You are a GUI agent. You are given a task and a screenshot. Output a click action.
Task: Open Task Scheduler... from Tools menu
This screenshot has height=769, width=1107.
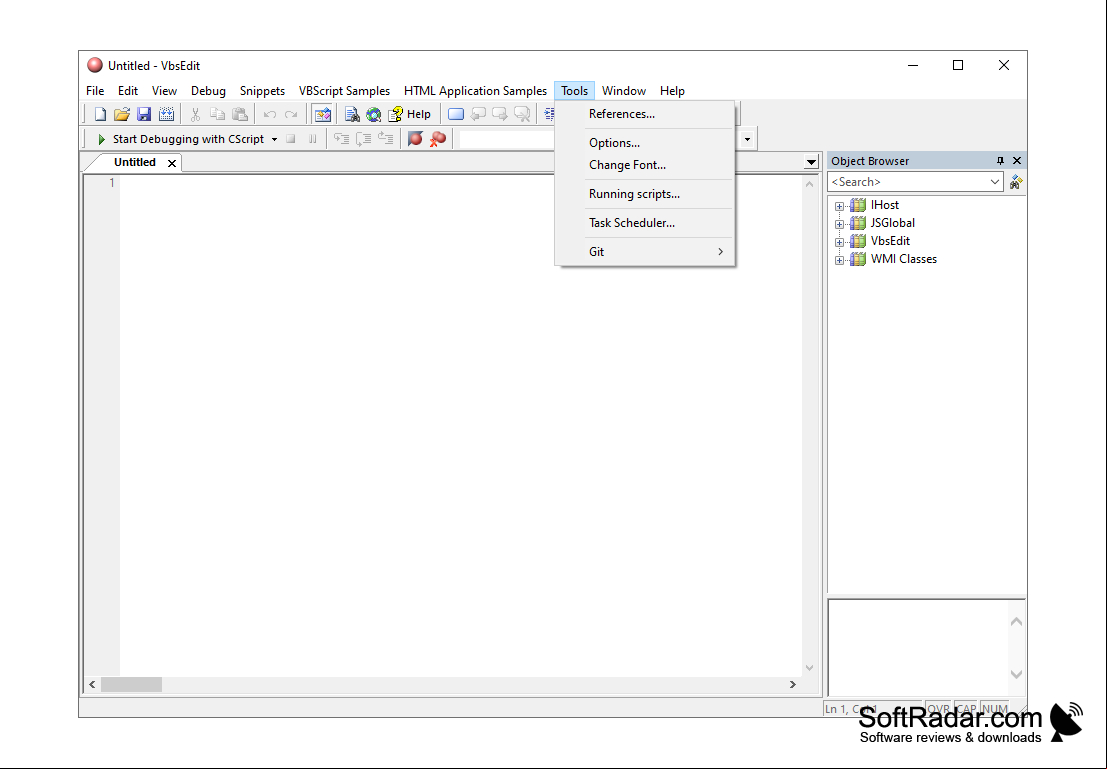click(x=645, y=222)
